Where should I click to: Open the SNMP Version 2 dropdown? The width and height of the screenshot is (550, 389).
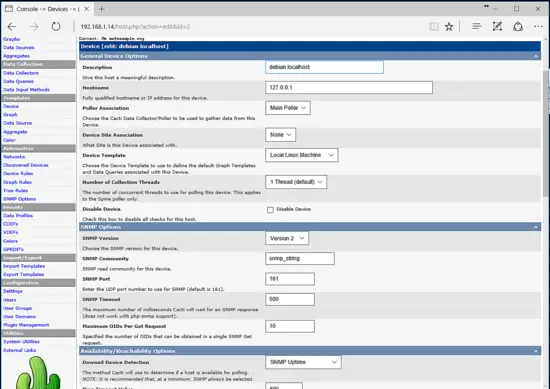tap(287, 238)
